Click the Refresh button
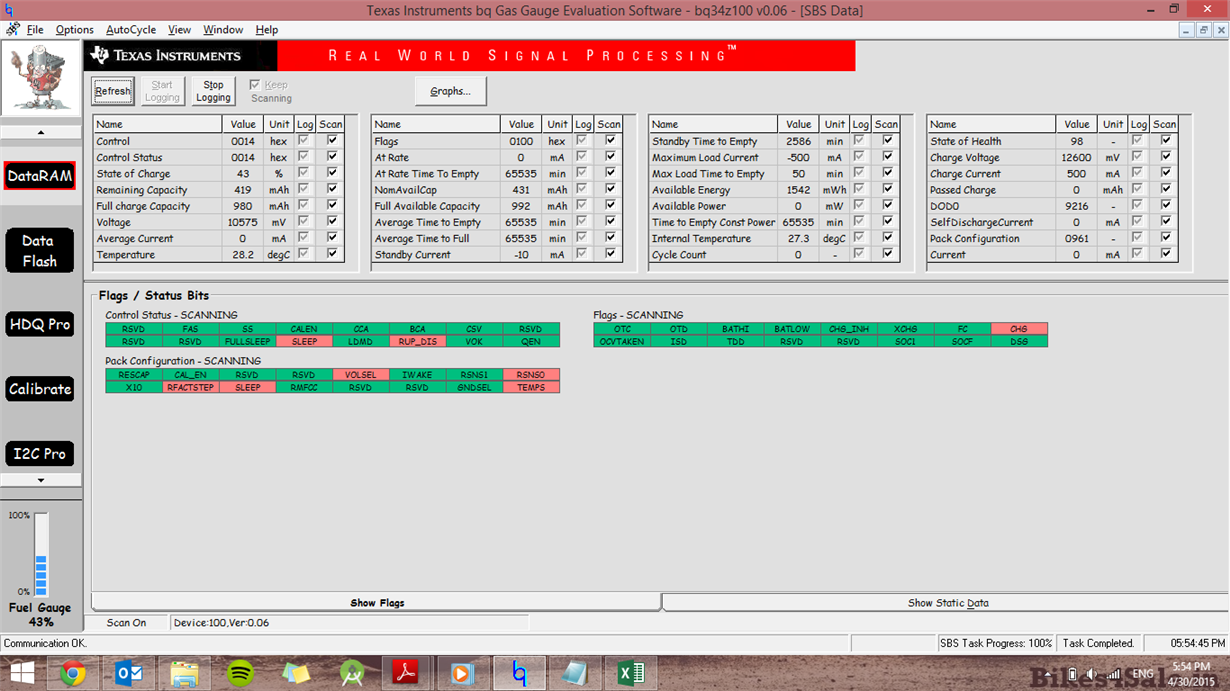 click(112, 91)
